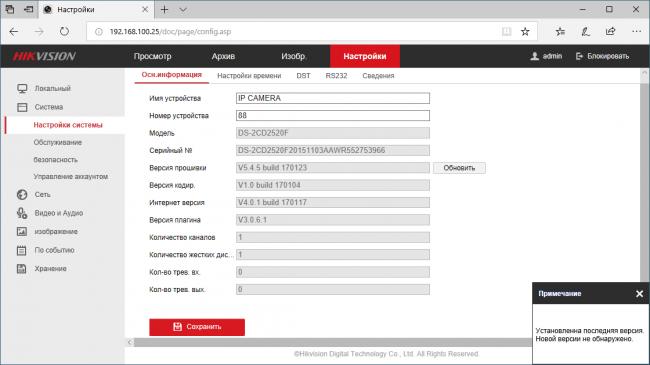Open the Просмотр menu in the top bar

[x=152, y=56]
